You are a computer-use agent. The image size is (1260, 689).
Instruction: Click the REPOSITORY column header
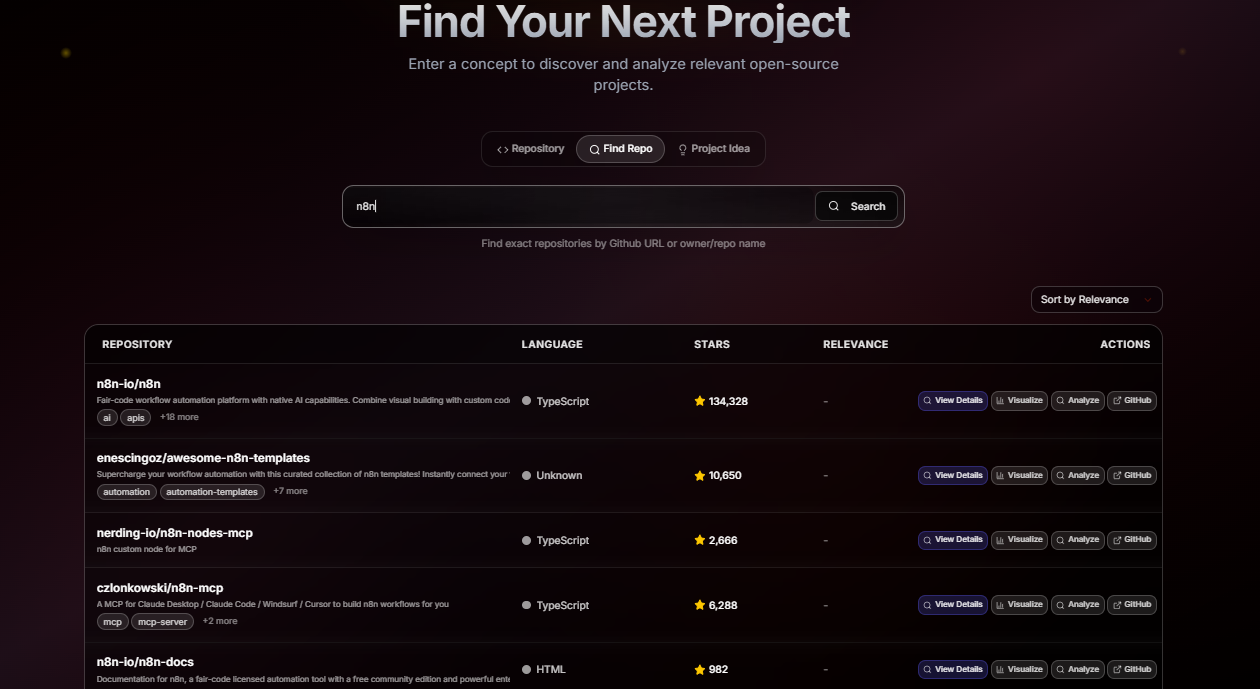(x=137, y=344)
